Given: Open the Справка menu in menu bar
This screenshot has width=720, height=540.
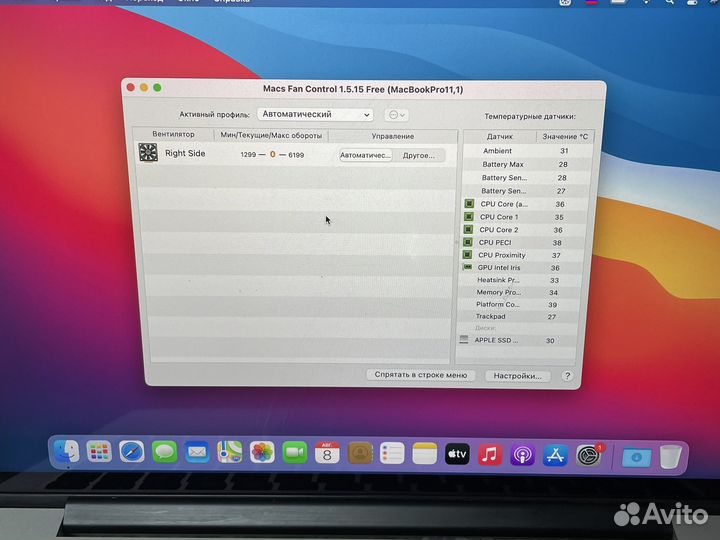Looking at the screenshot, I should (232, 1).
